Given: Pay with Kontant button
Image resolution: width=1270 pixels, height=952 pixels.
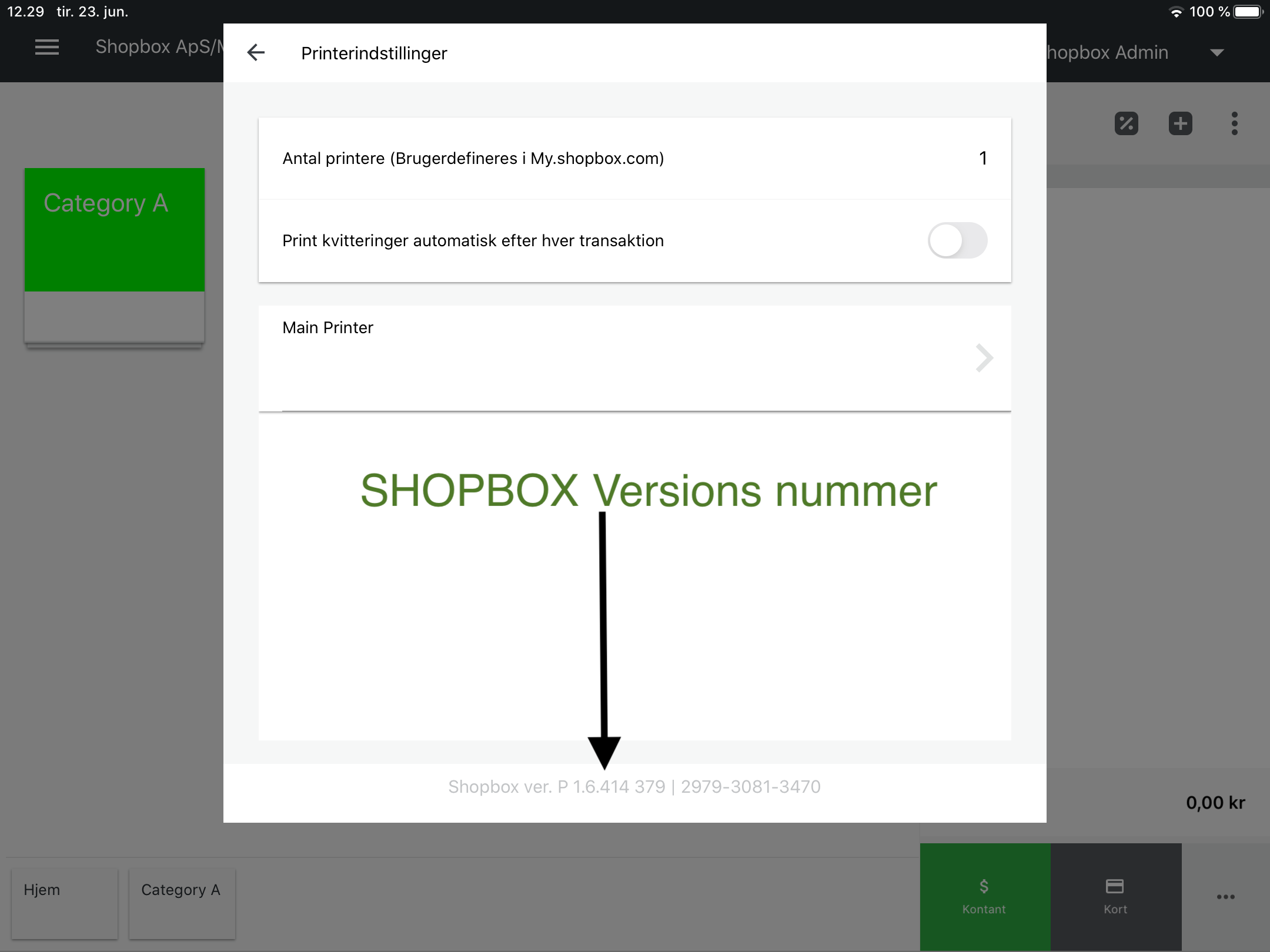Looking at the screenshot, I should tap(985, 897).
